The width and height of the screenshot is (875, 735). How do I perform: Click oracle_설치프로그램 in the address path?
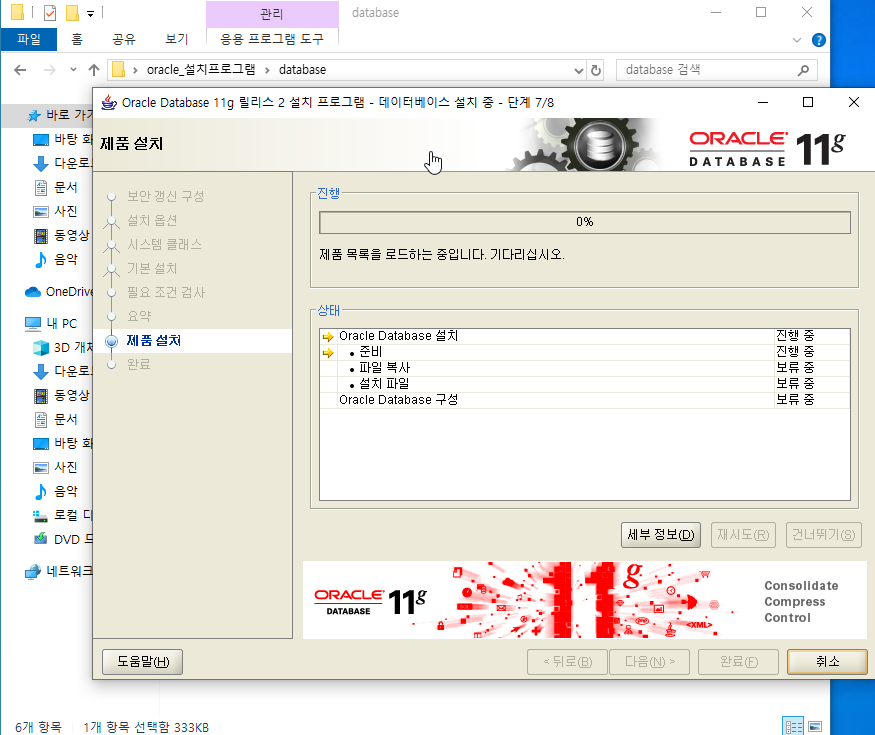[x=201, y=70]
